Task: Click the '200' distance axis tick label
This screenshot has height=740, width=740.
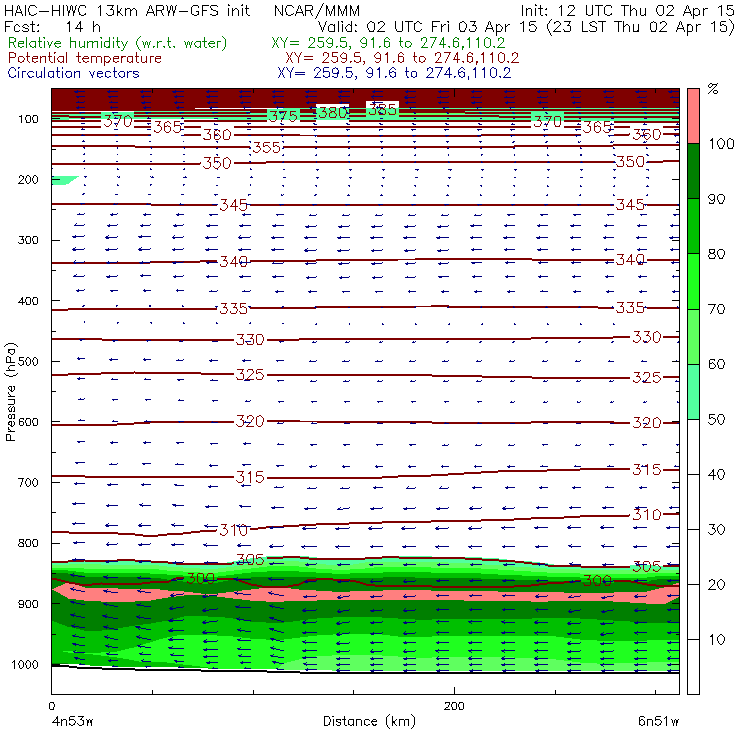Action: [454, 706]
